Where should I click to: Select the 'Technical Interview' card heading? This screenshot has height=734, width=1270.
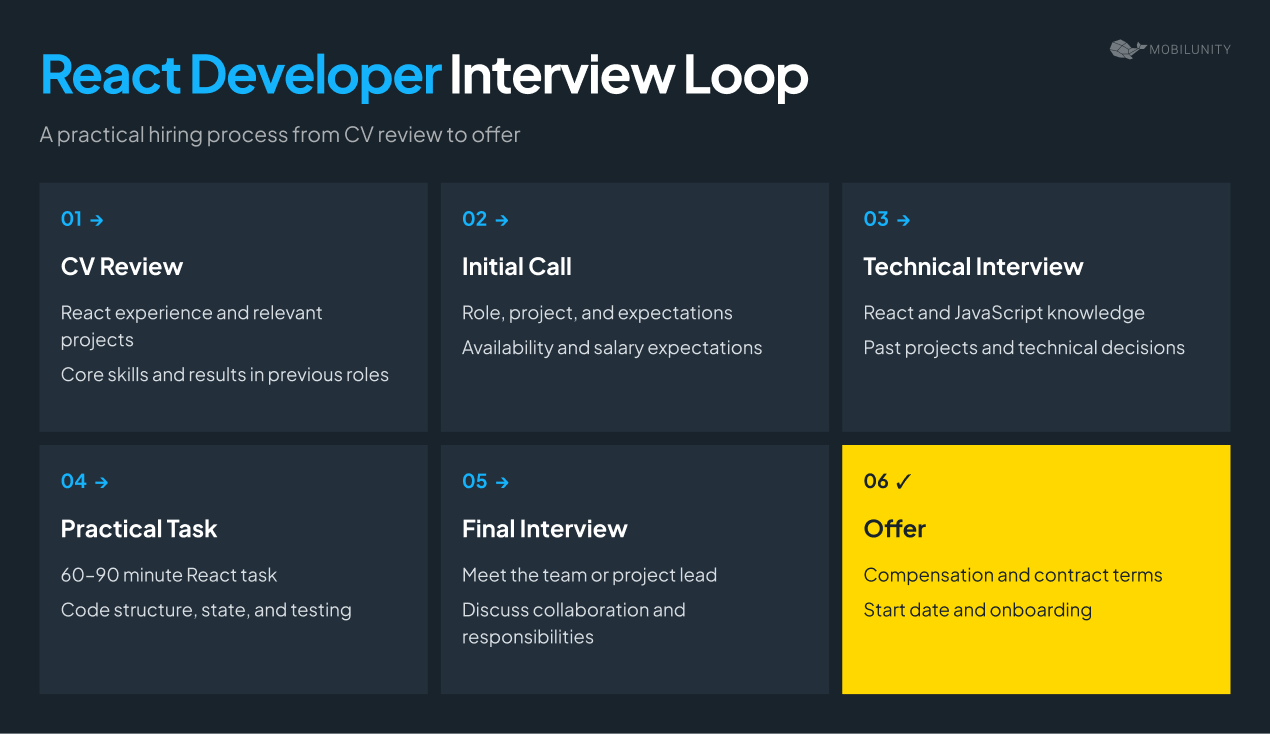tap(973, 267)
